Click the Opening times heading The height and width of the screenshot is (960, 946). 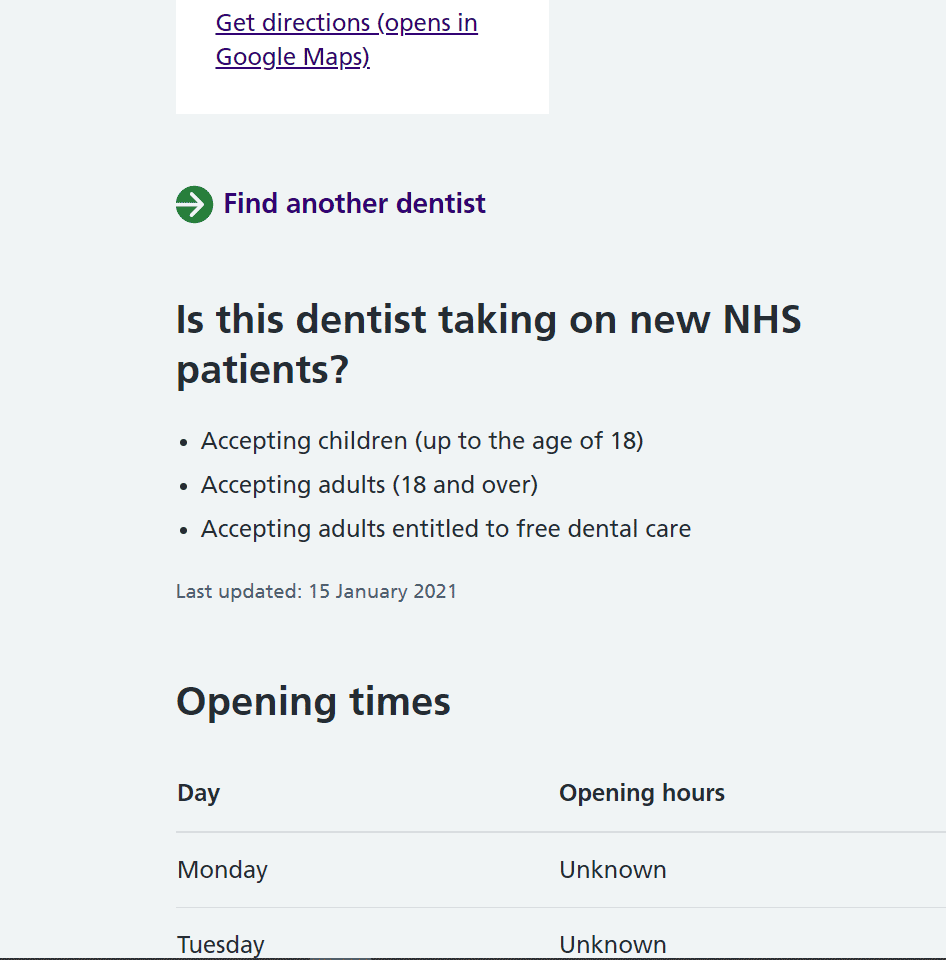point(313,702)
